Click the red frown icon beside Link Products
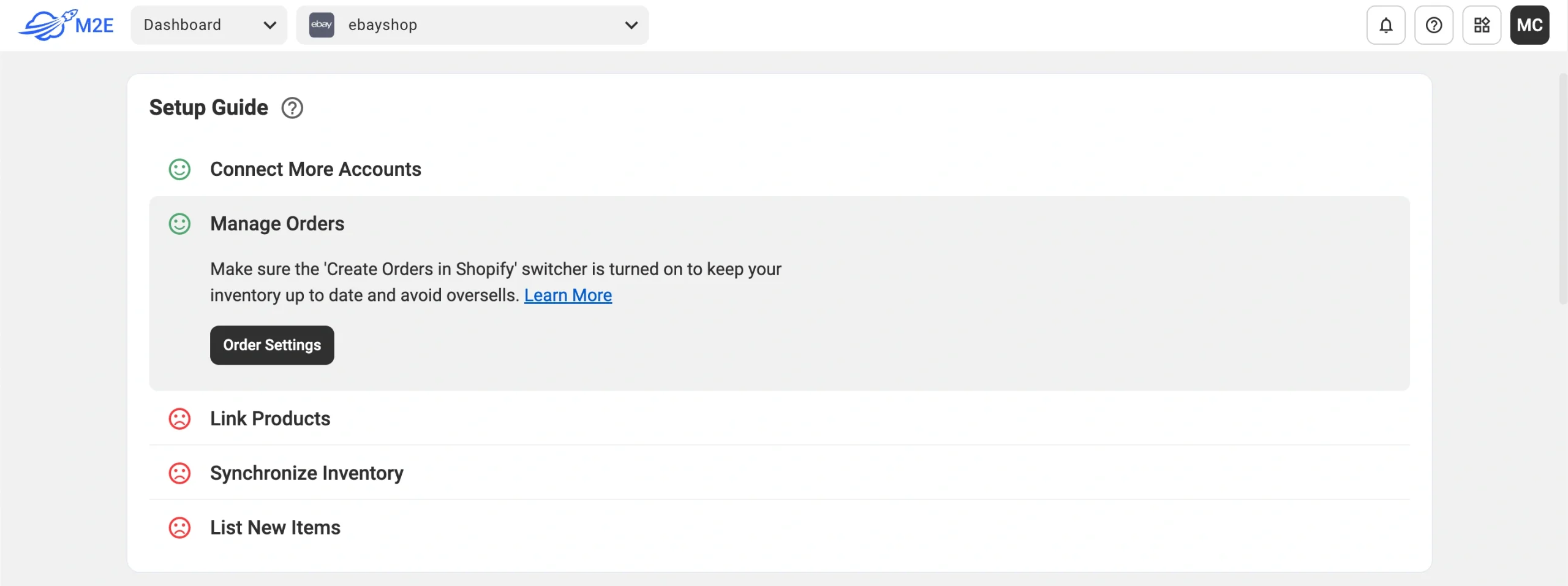Screen dimensions: 1568x586 pos(179,419)
